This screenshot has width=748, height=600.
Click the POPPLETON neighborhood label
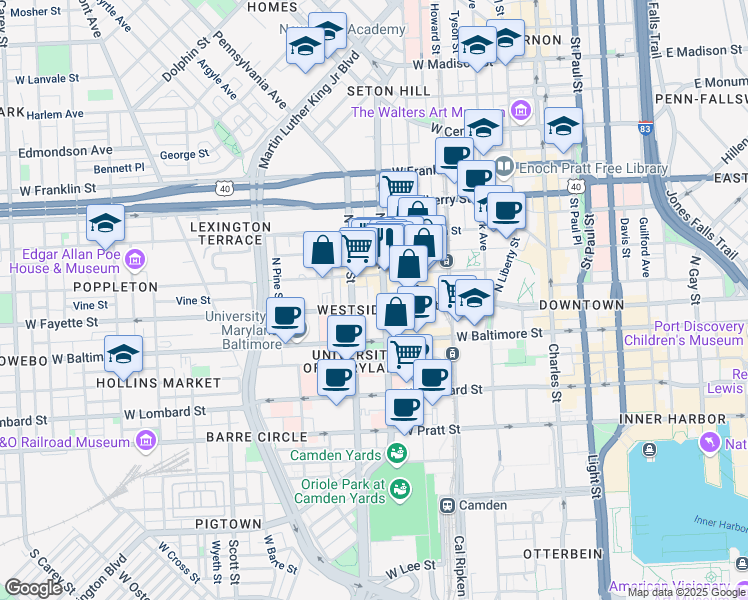115,287
